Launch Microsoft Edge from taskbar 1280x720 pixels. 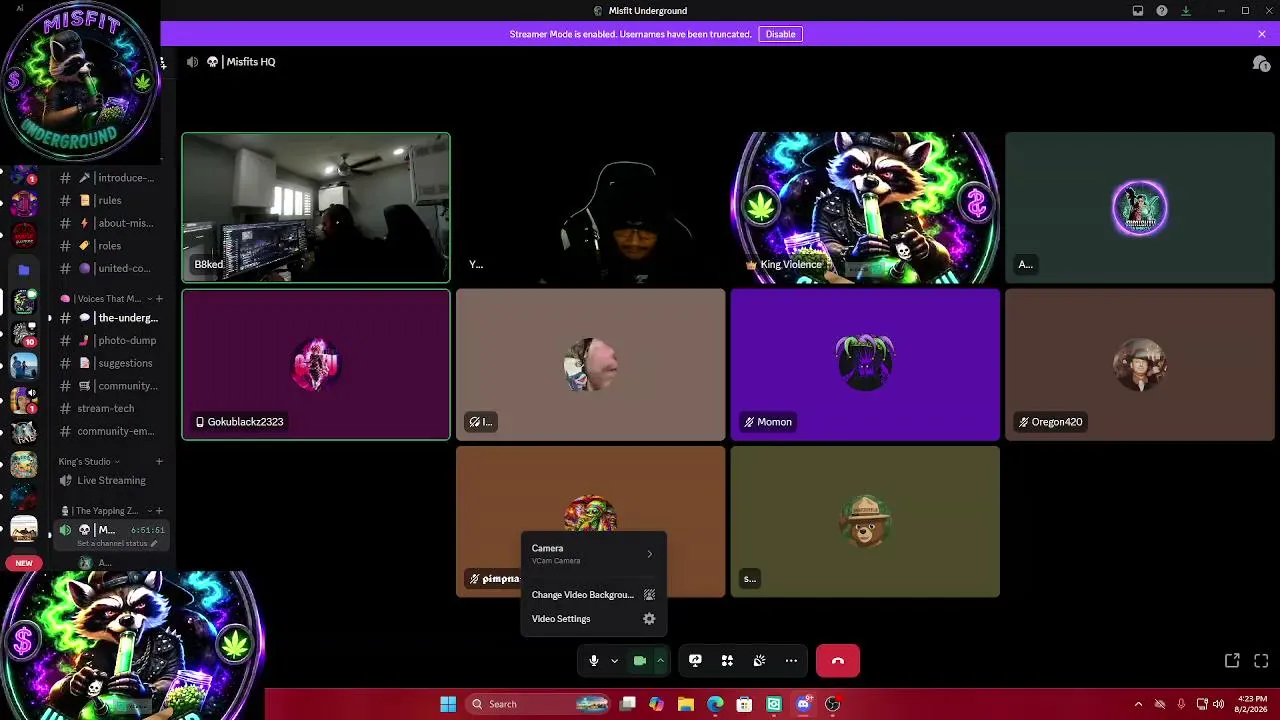click(715, 704)
